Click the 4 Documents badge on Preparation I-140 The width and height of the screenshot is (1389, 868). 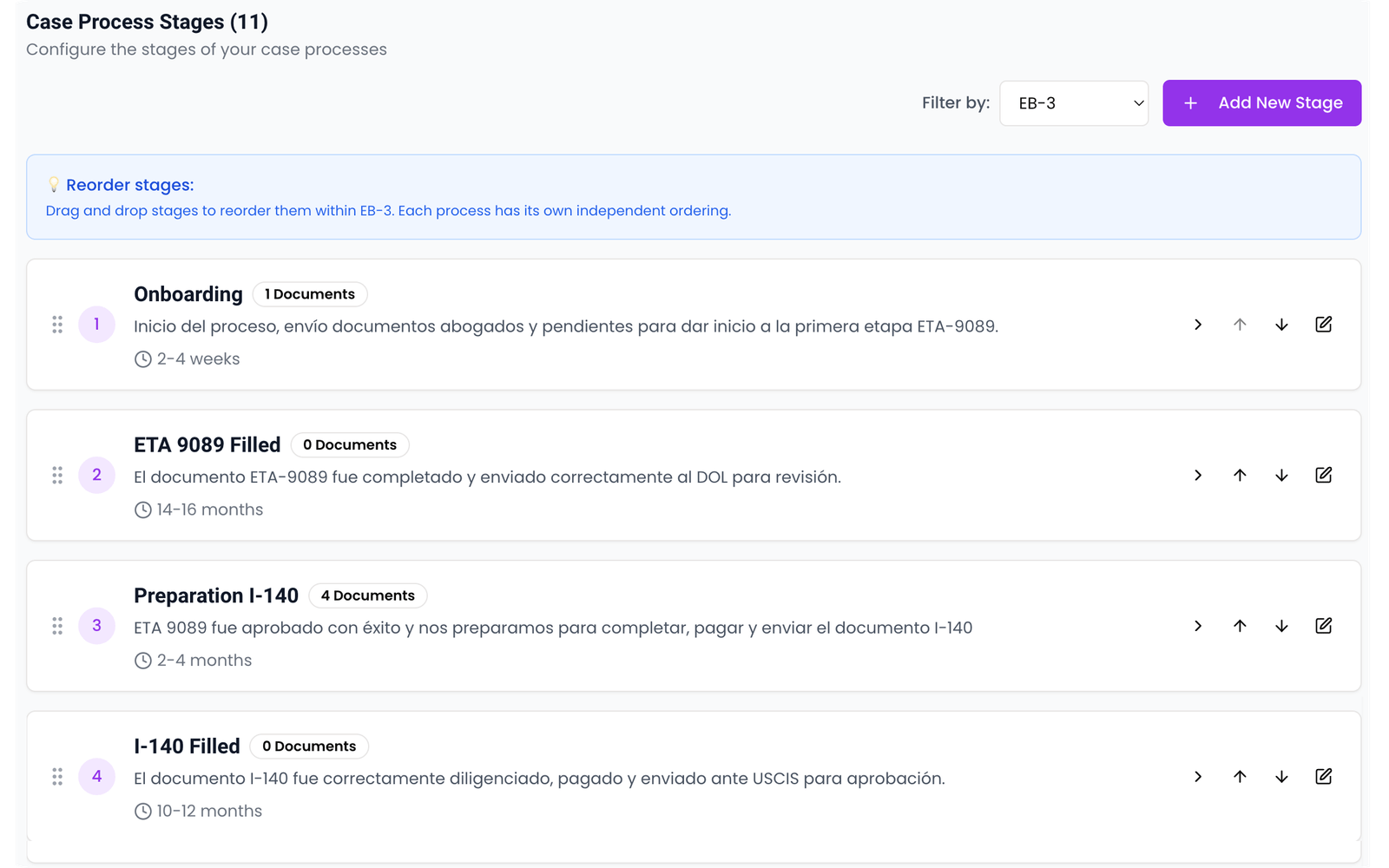pos(368,595)
